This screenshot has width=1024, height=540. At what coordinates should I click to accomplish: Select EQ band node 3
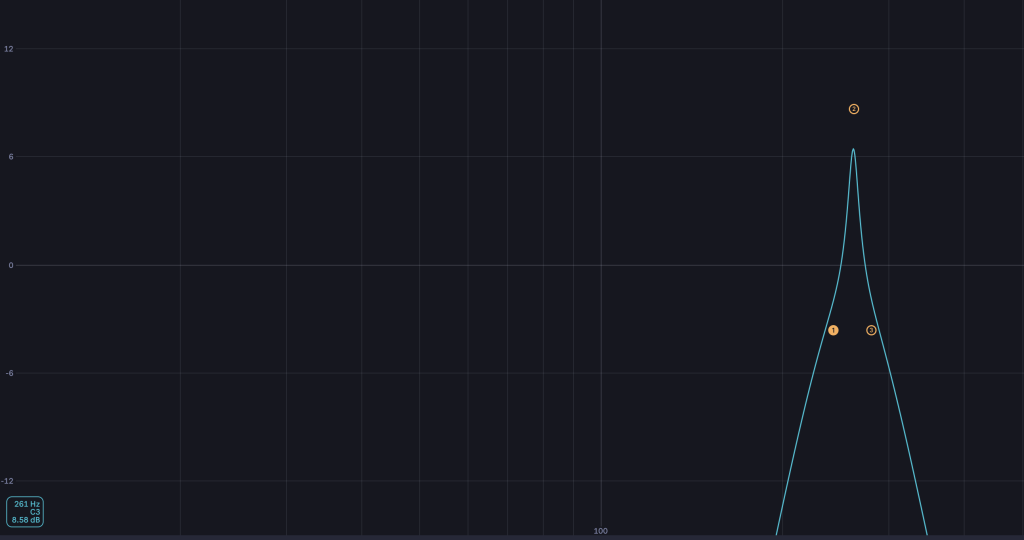click(x=871, y=330)
